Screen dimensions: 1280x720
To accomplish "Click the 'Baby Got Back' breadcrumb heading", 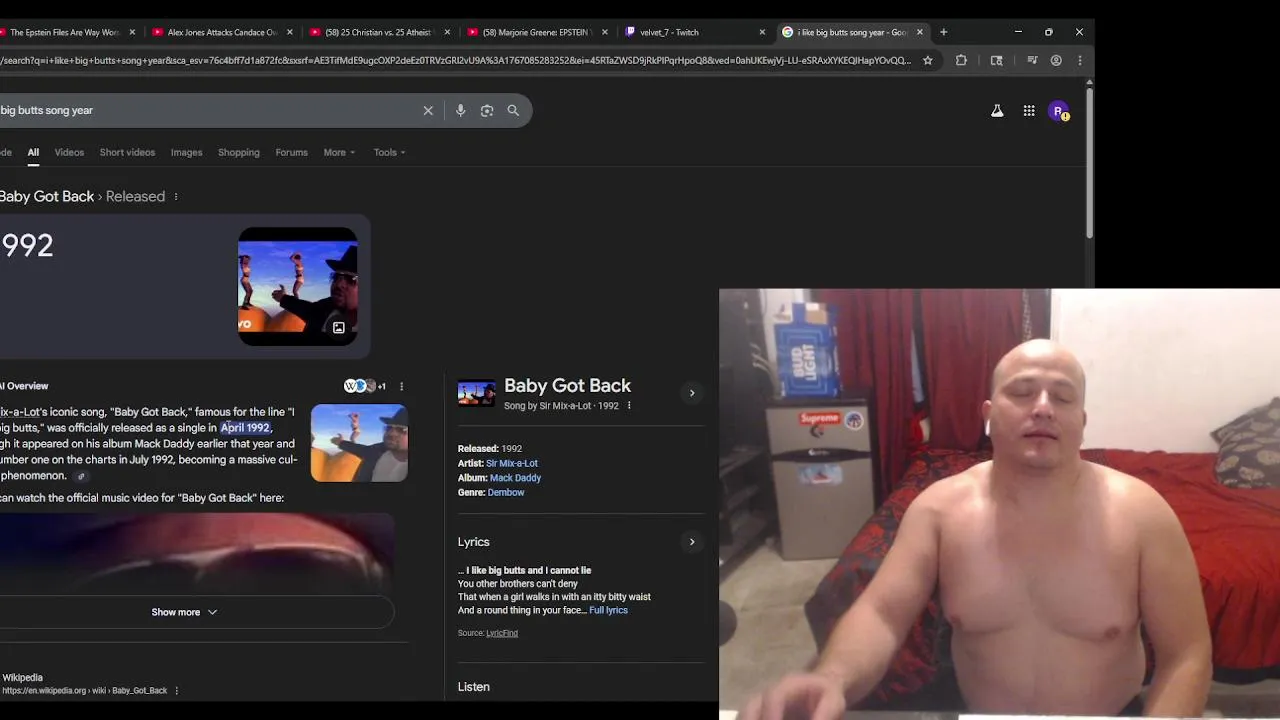I will click(x=46, y=197).
